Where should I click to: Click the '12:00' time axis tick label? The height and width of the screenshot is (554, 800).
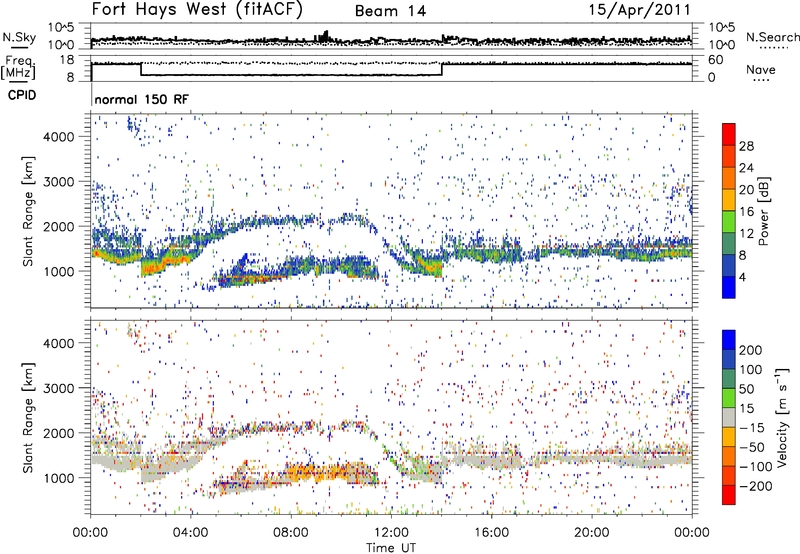tap(391, 533)
